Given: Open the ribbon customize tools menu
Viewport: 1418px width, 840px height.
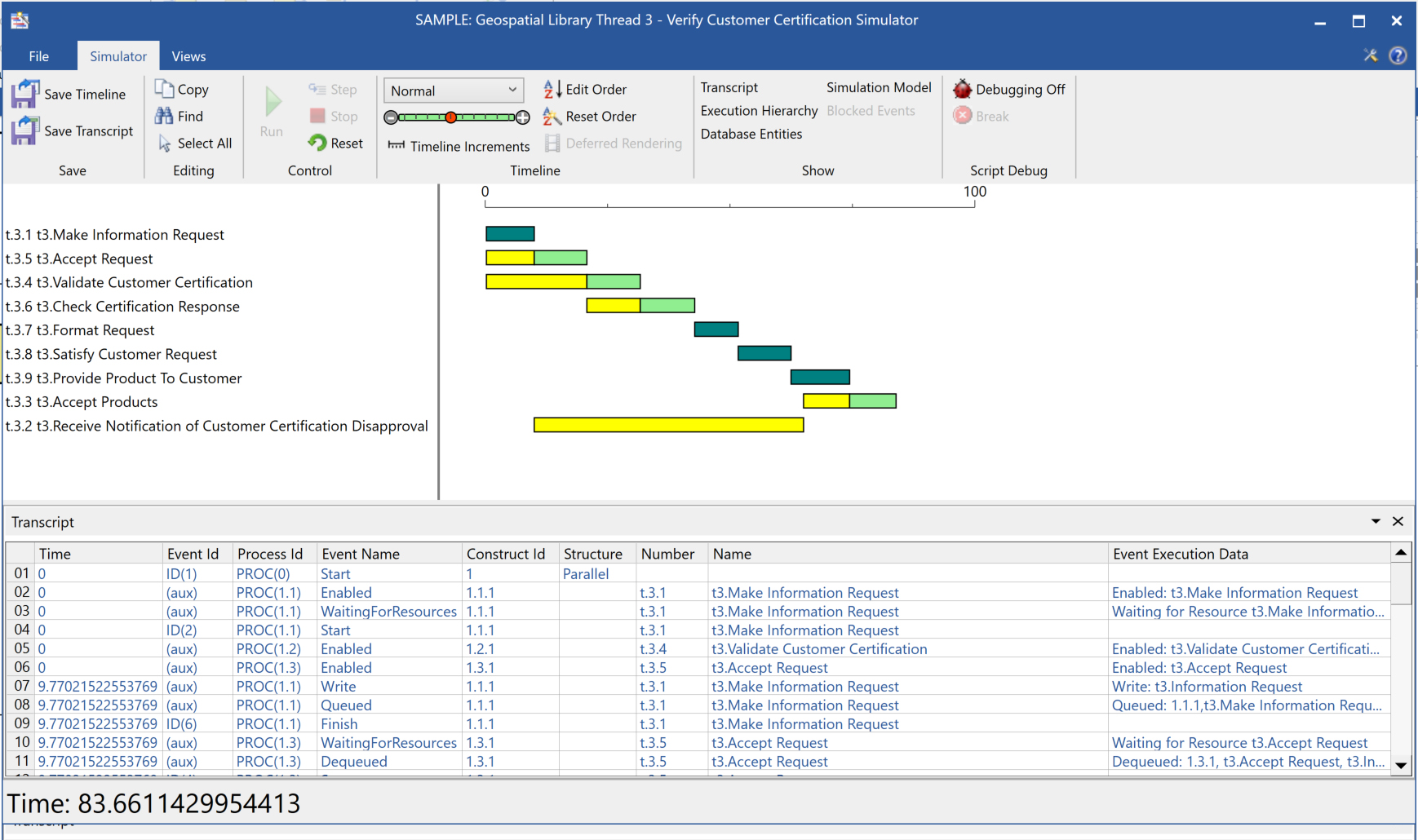Looking at the screenshot, I should [1370, 55].
